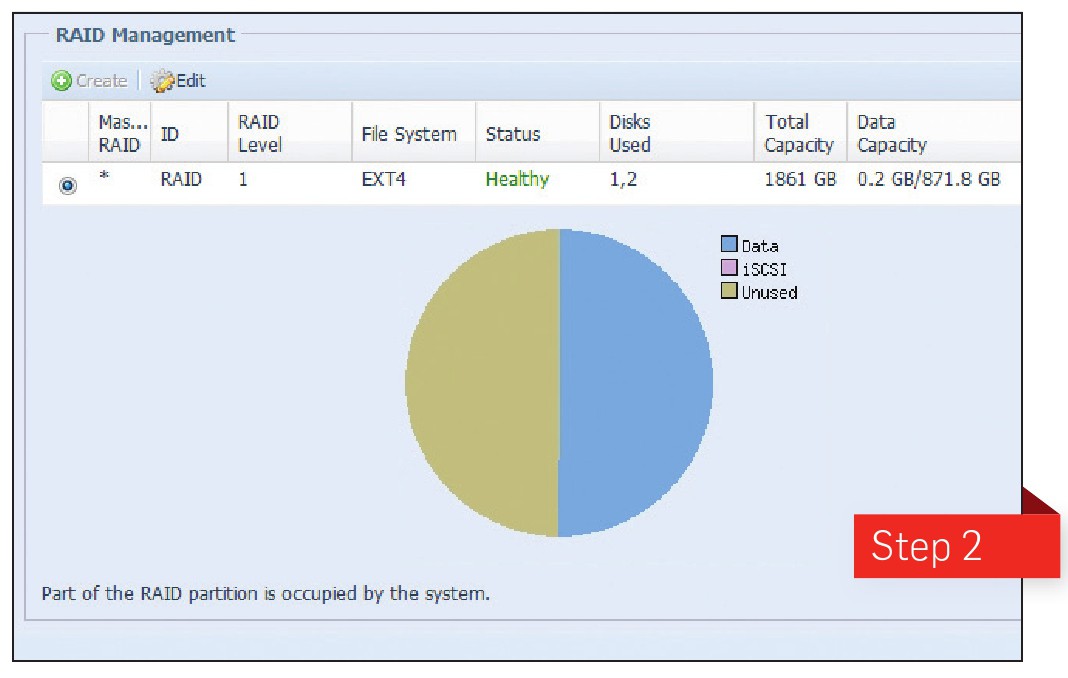Click the red Step 2 label
The image size is (1068, 678).
[926, 546]
